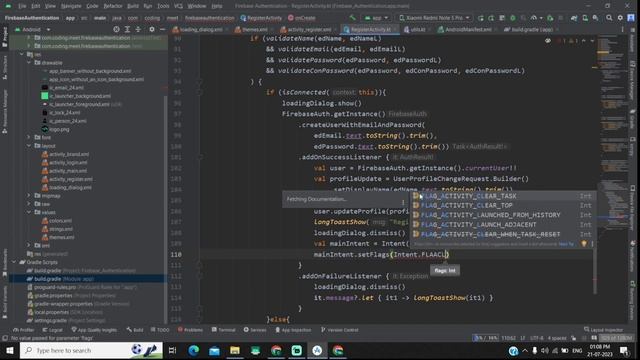Open Microsoft Edge from the taskbar
The image size is (640, 360).
click(193, 350)
